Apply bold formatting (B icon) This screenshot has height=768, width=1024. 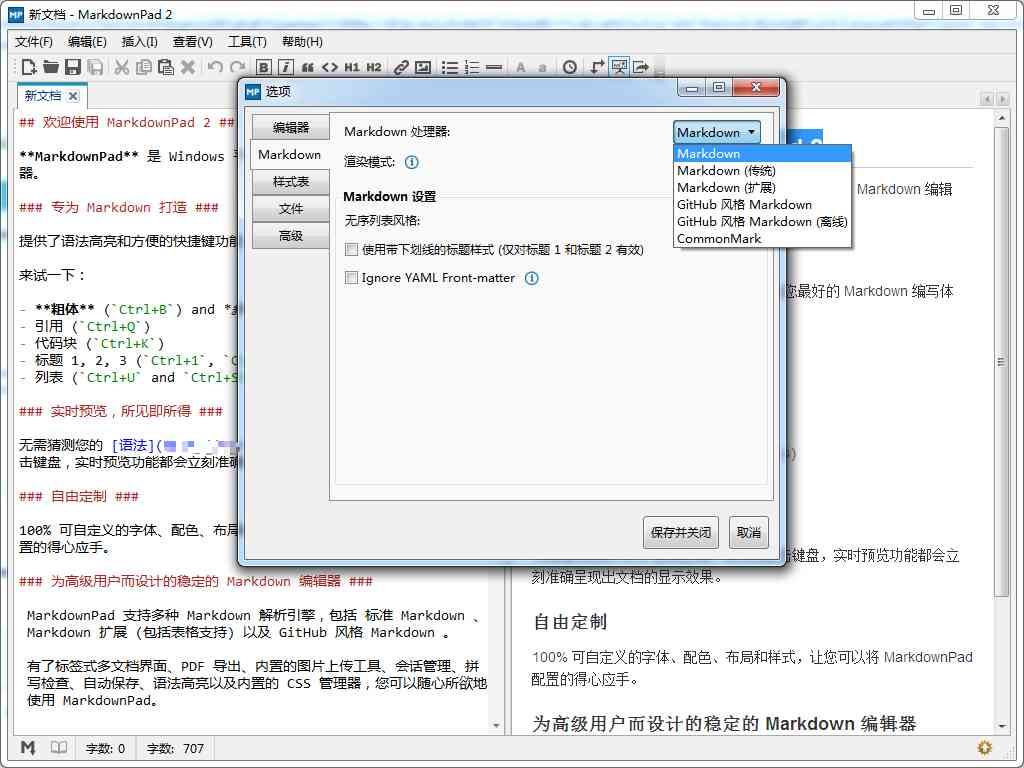coord(263,67)
